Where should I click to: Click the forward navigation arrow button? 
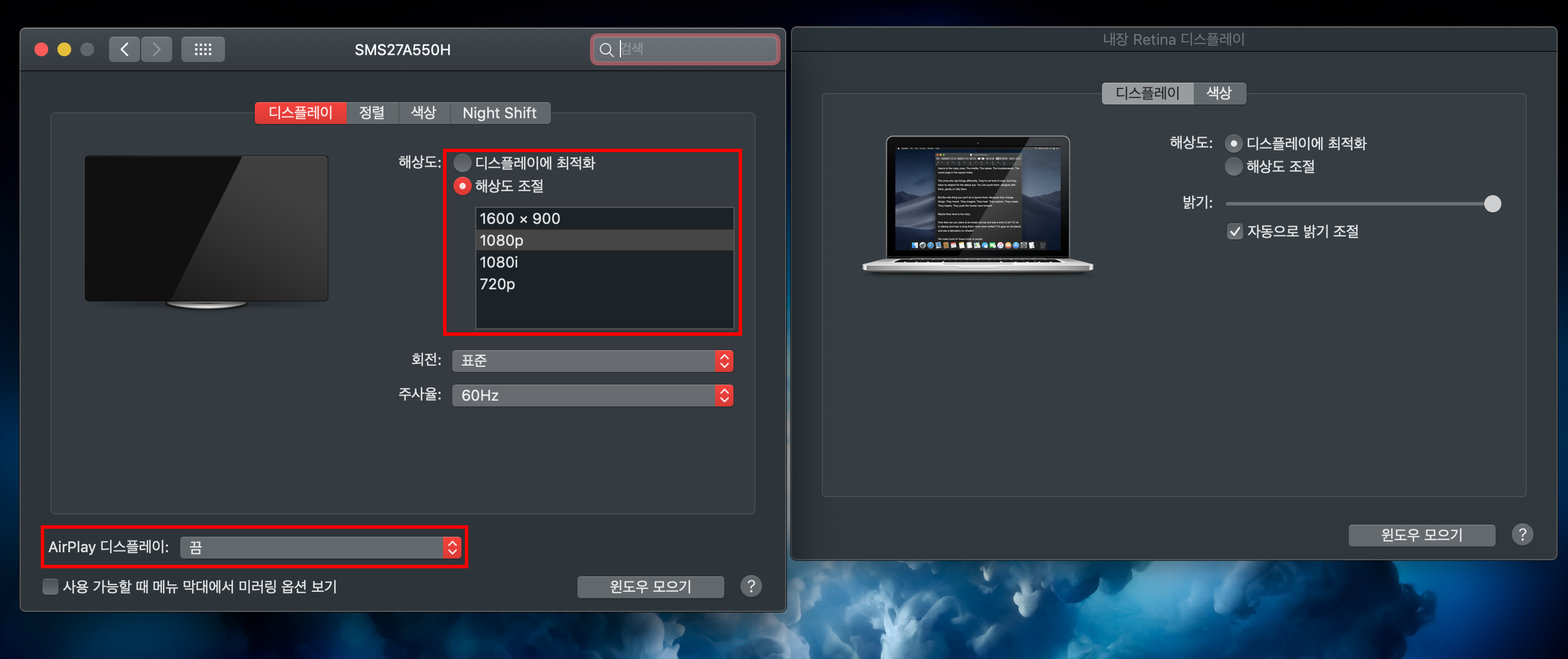157,49
